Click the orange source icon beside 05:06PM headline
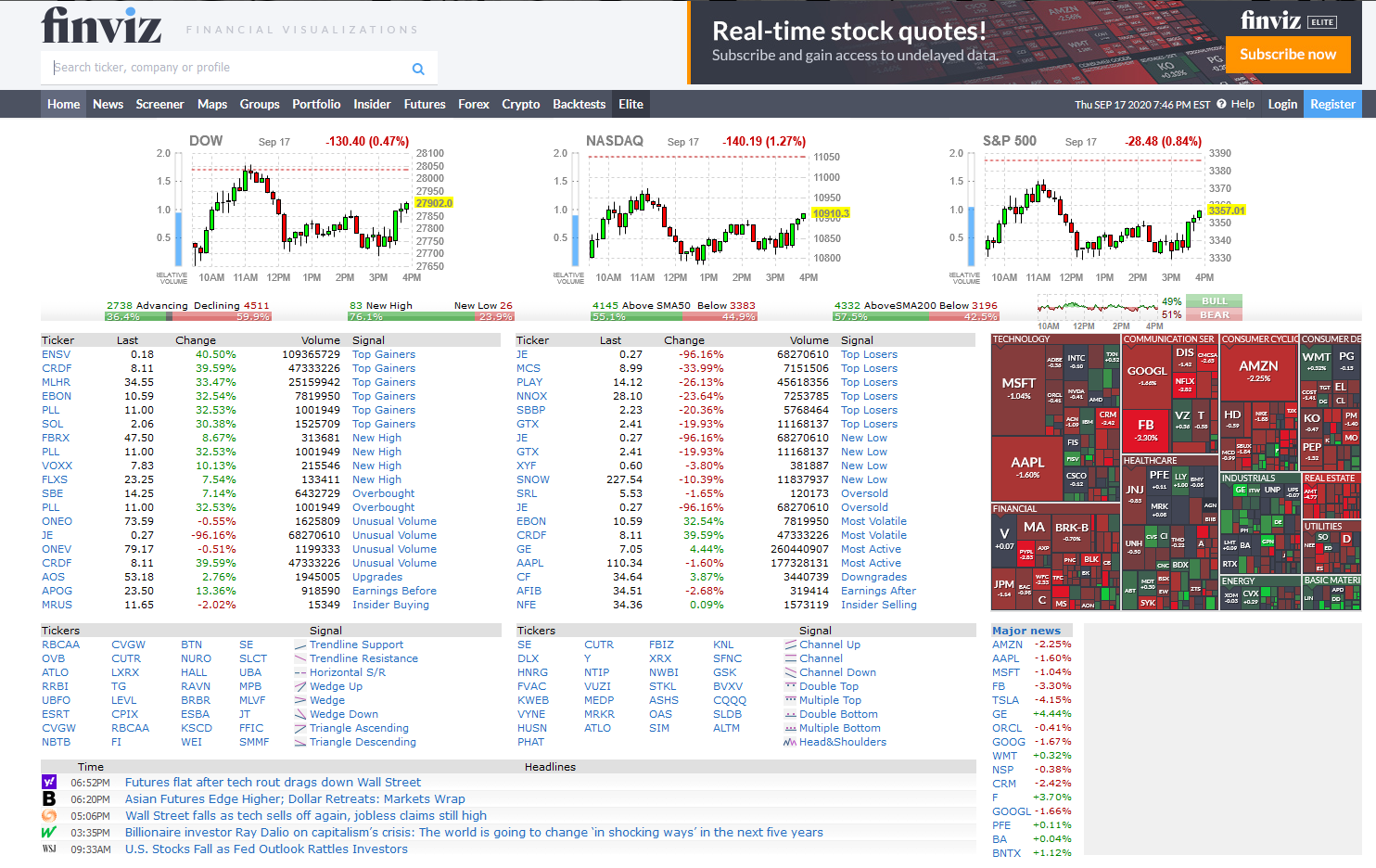This screenshot has width=1376, height=868. 49,815
